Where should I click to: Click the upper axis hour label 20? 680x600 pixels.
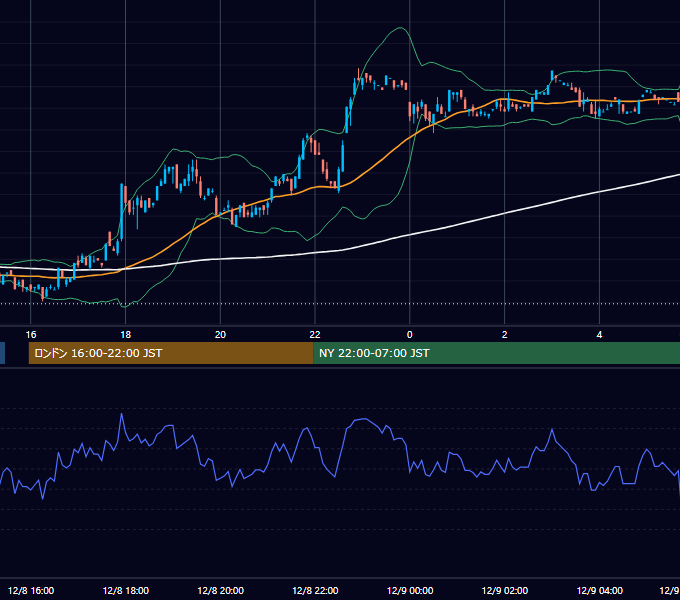coord(220,335)
